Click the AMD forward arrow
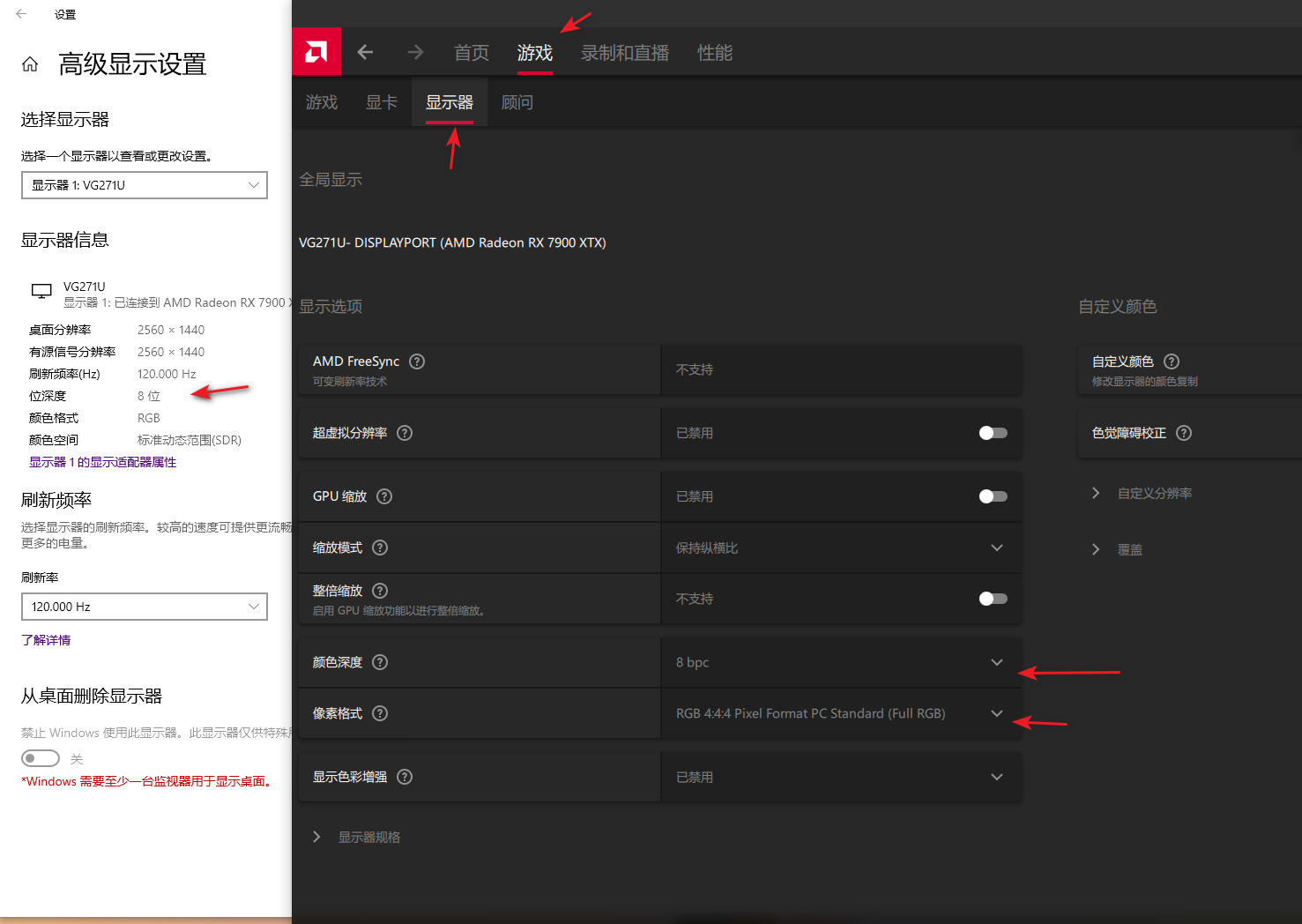 click(x=415, y=53)
